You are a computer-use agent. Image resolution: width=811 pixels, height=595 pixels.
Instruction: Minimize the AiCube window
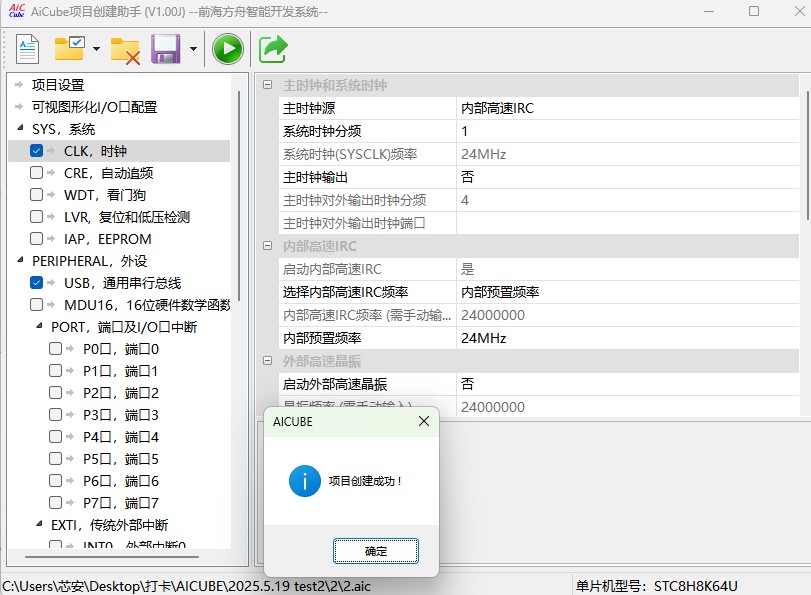point(709,11)
